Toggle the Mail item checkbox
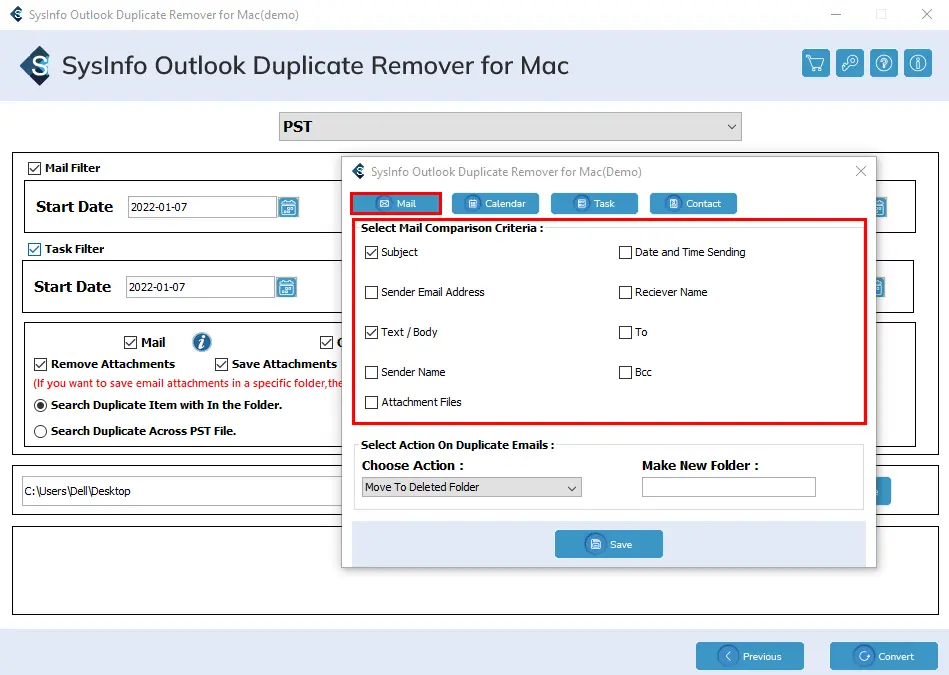949x675 pixels. (130, 343)
